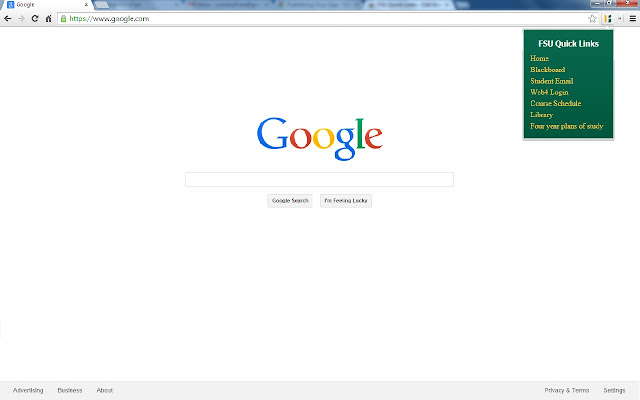Image resolution: width=640 pixels, height=400 pixels.
Task: Open the Home link in FSU Quick Links
Action: (539, 58)
